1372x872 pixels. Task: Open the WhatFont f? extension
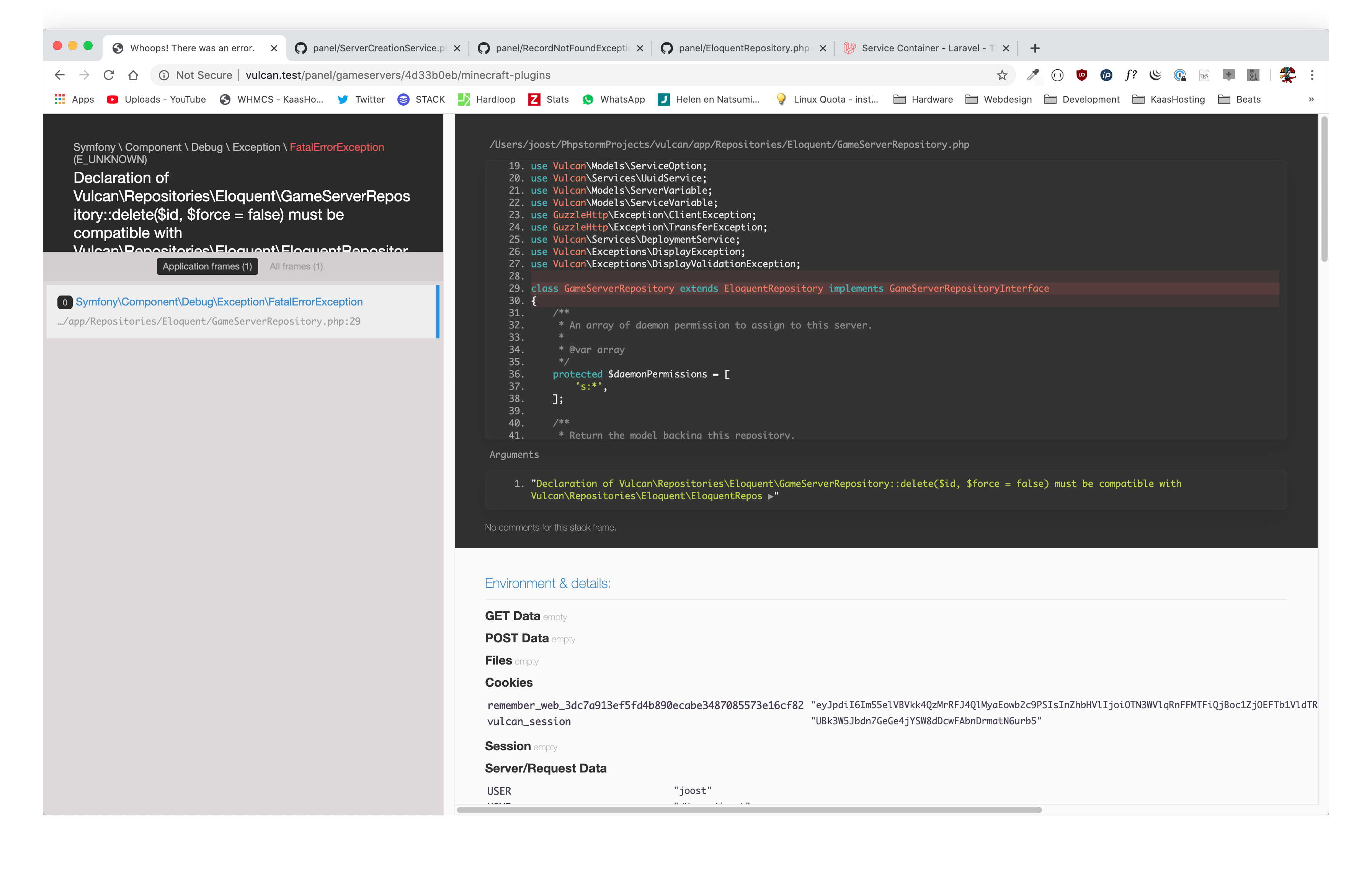1130,75
